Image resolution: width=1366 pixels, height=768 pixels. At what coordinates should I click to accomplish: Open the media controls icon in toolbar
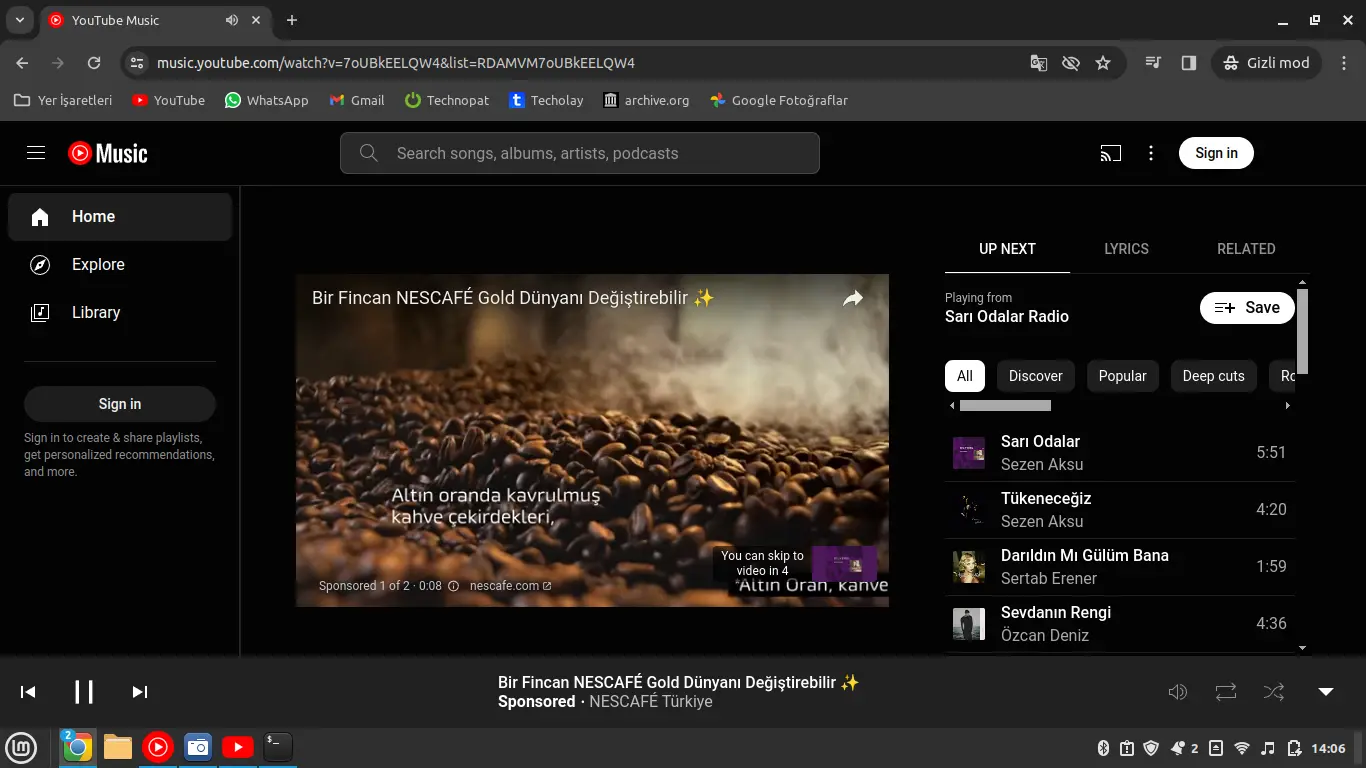(1154, 63)
